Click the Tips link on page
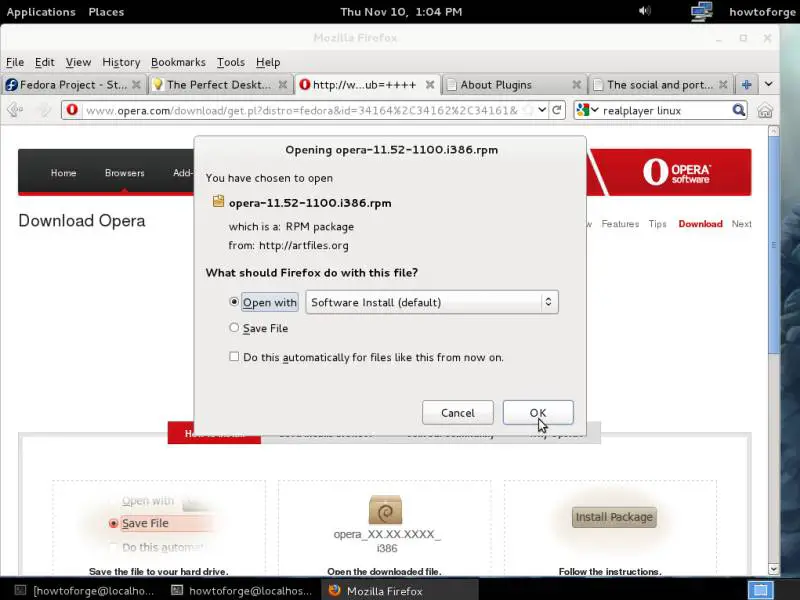This screenshot has width=800, height=600. click(x=657, y=223)
